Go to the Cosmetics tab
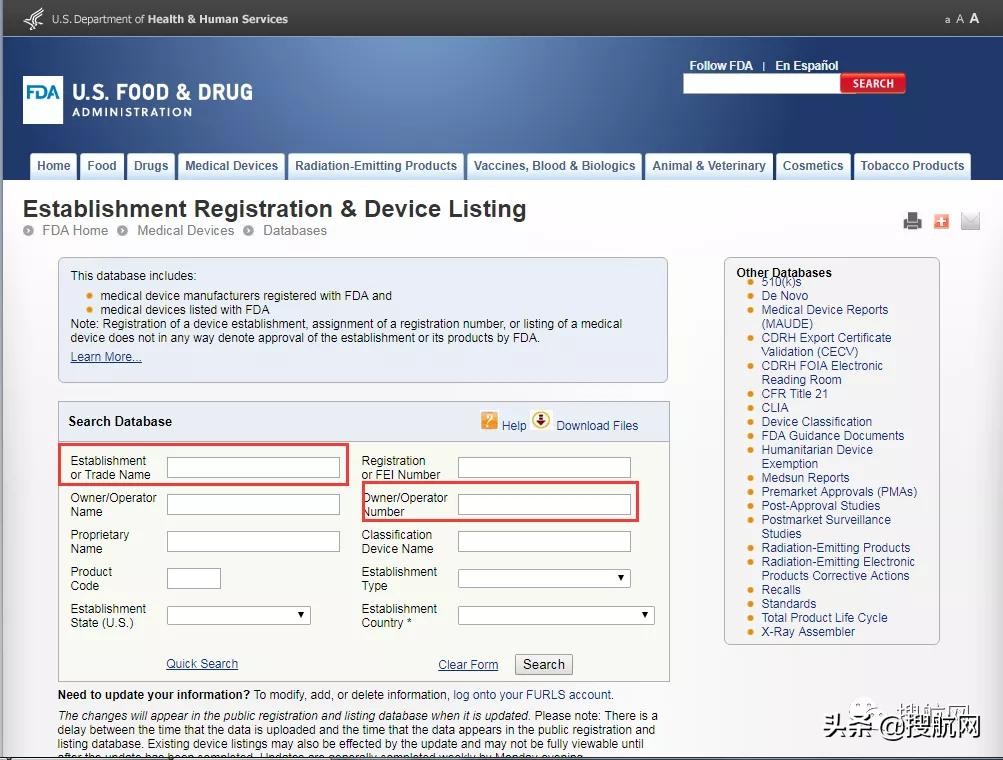The height and width of the screenshot is (760, 1003). click(x=812, y=166)
